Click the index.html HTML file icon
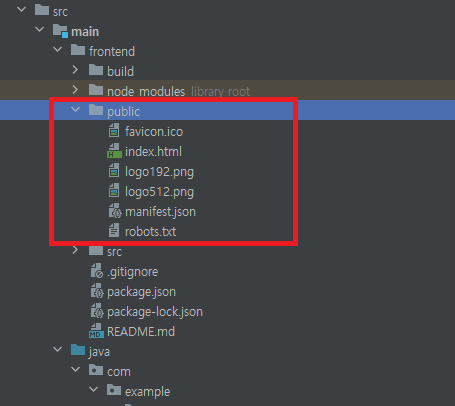The image size is (455, 406). pos(114,151)
